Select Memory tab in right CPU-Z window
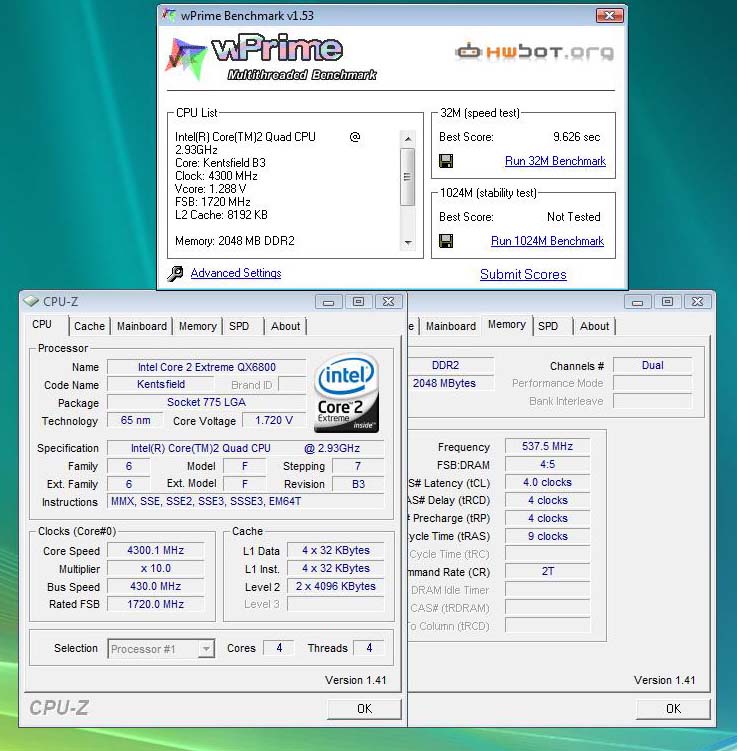 (507, 325)
